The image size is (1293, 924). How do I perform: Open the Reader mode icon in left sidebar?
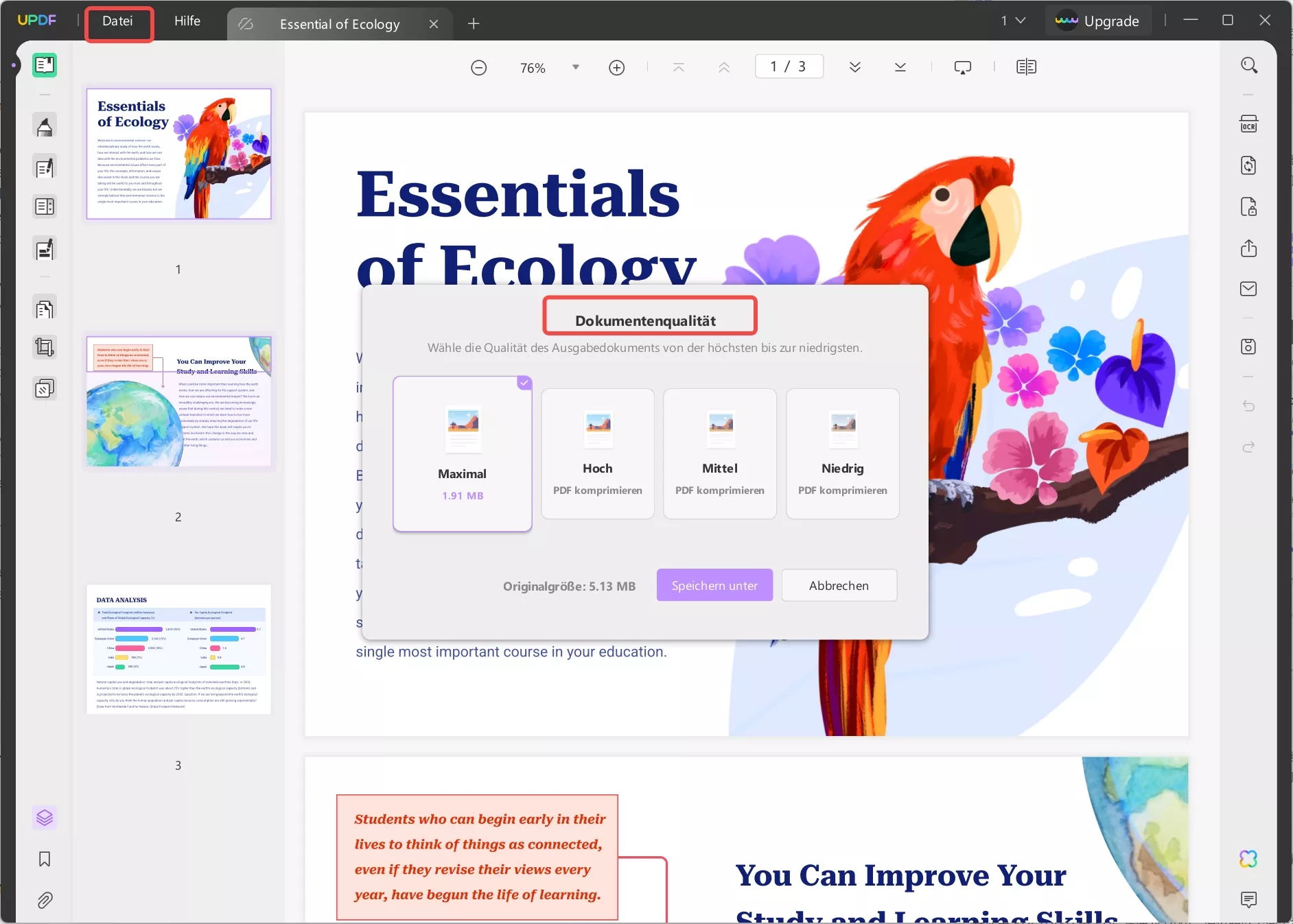tap(45, 65)
